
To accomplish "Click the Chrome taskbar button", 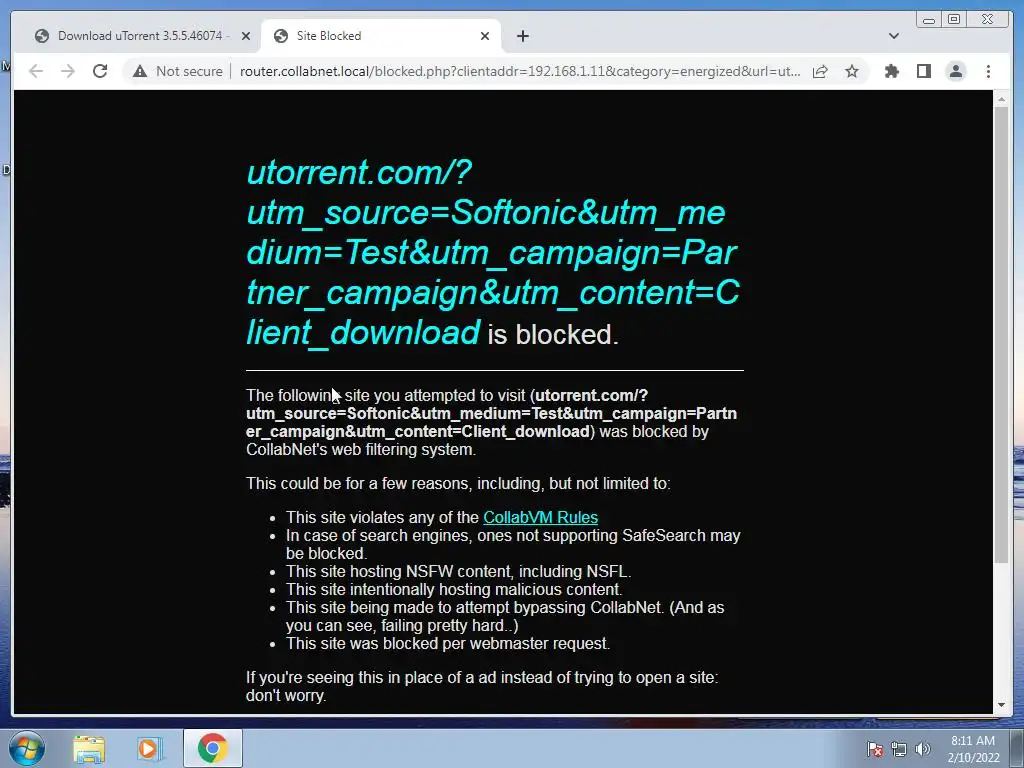I will coord(213,748).
